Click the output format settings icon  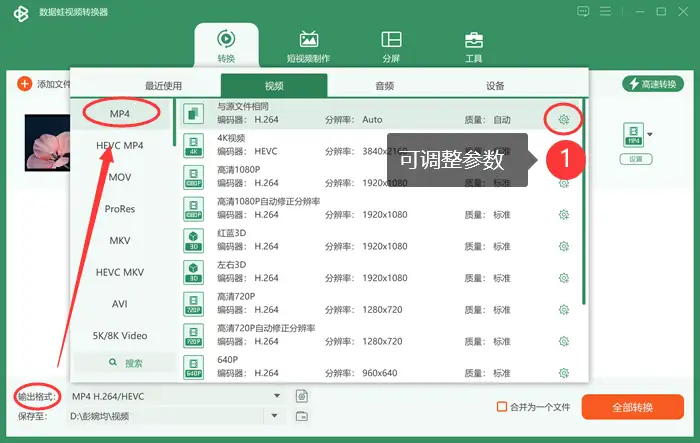(x=302, y=396)
